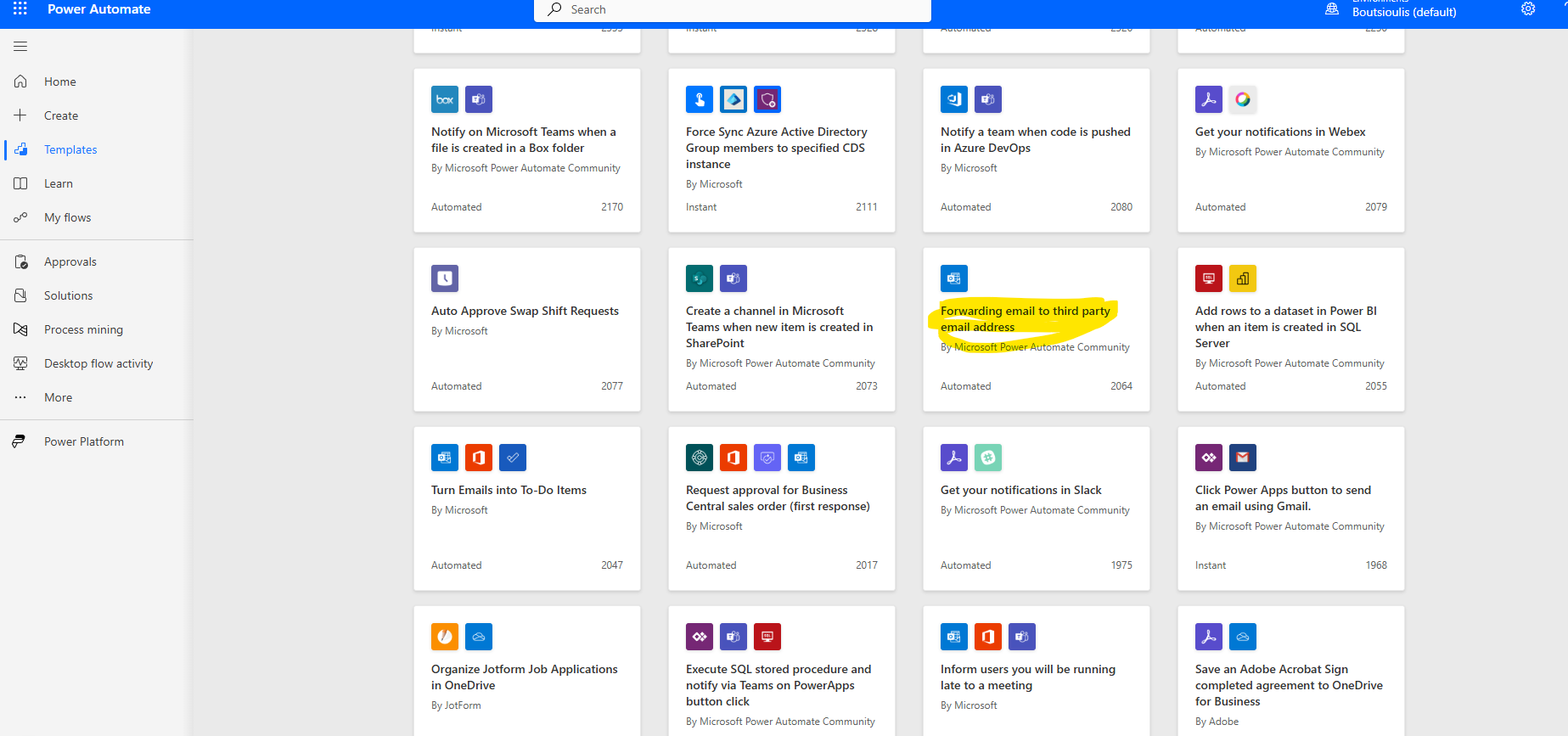Open Solutions in the sidebar
This screenshot has height=736, width=1568.
click(x=69, y=295)
